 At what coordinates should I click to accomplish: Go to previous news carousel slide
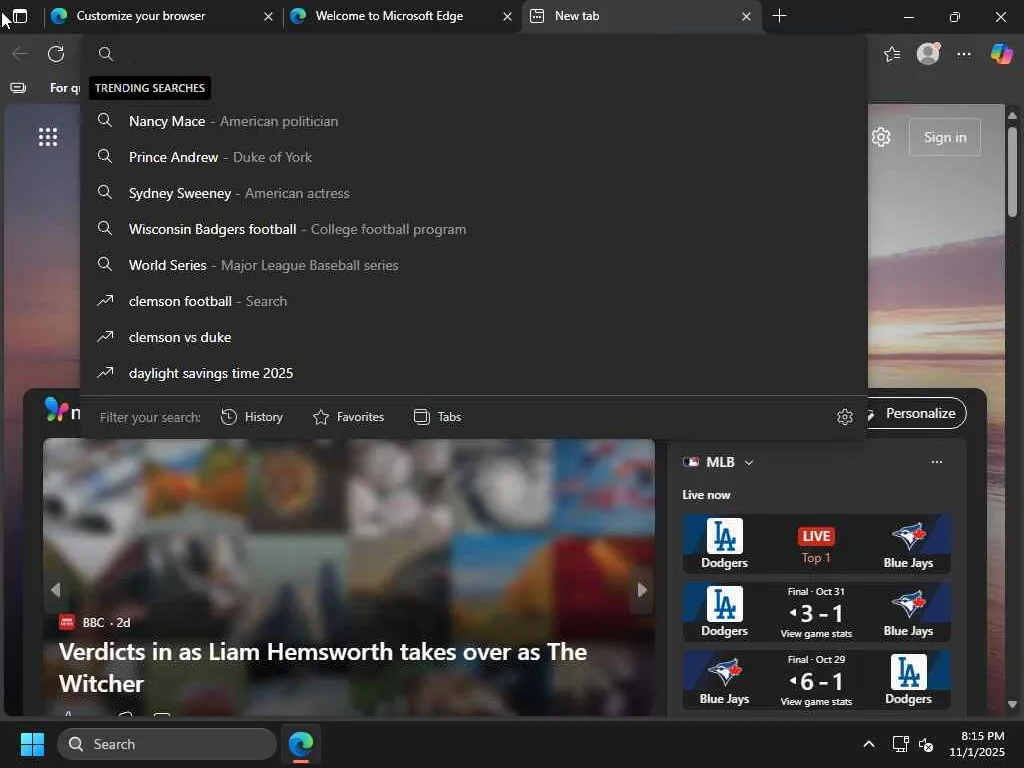pos(56,590)
